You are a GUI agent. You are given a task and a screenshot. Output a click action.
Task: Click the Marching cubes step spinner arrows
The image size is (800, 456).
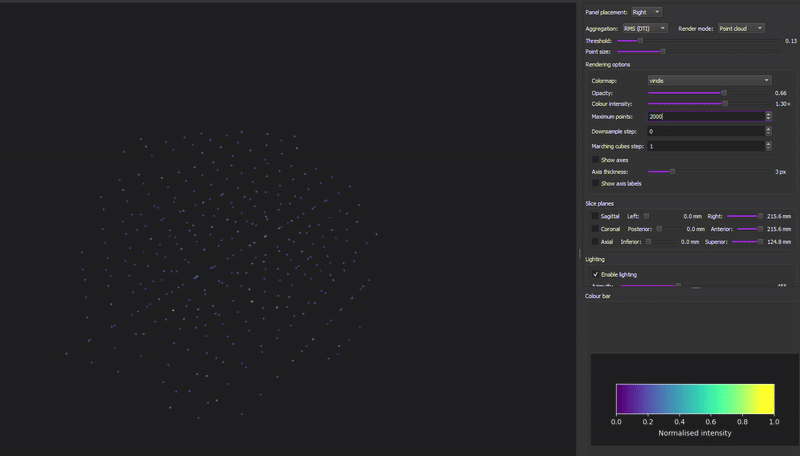[768, 146]
